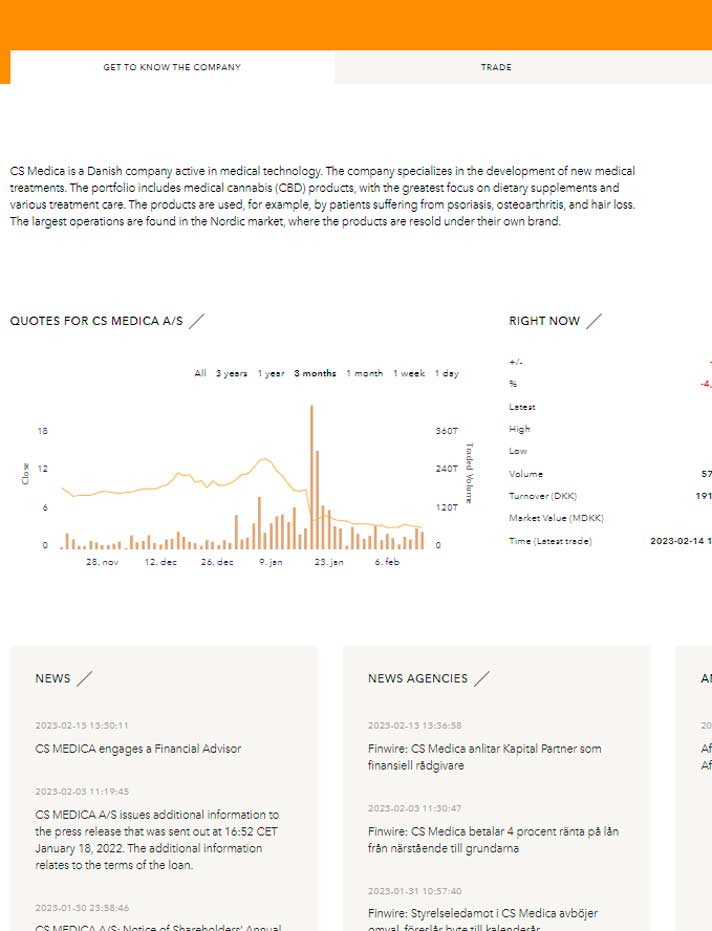Open news about additional loan terms information
712x931 pixels.
point(157,840)
